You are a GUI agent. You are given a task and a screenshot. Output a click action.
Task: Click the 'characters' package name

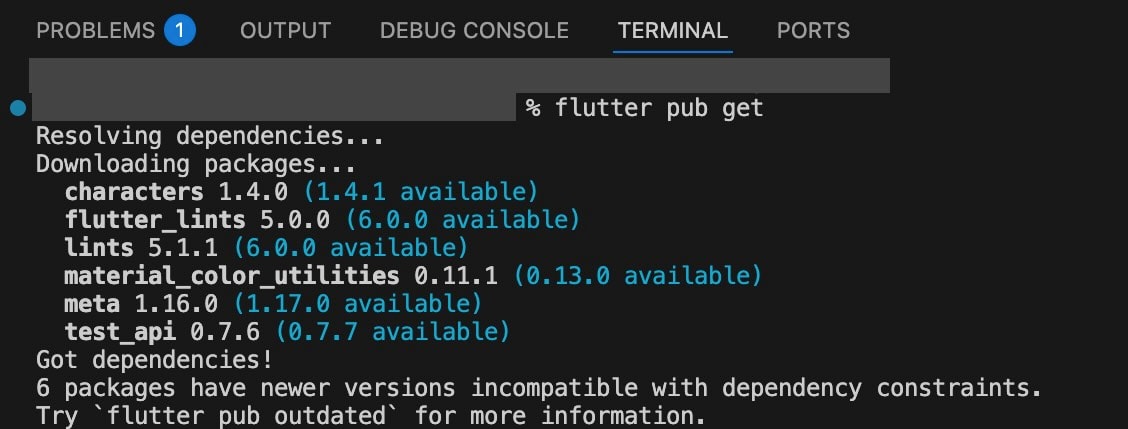[134, 191]
